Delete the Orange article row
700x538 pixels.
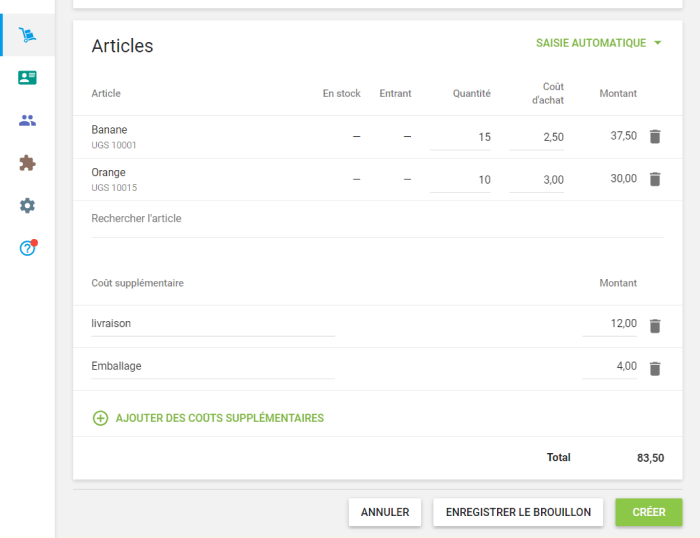tap(655, 179)
